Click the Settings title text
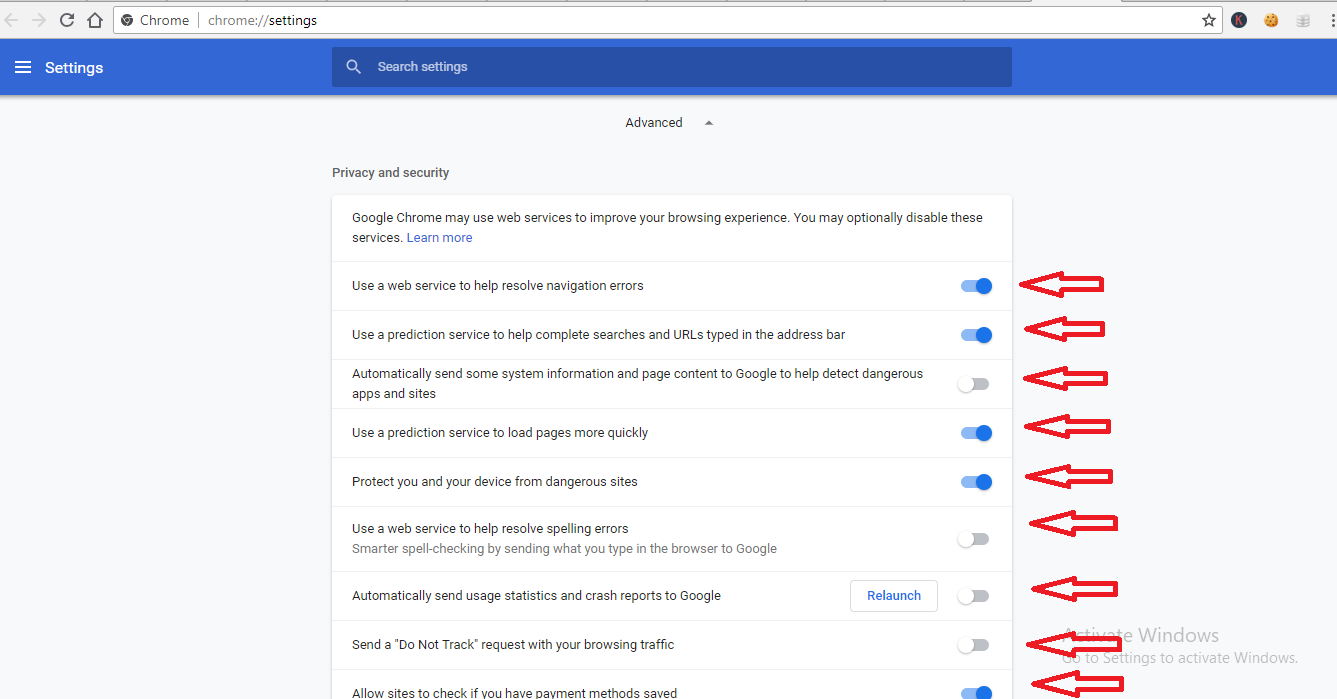The height and width of the screenshot is (699, 1337). (x=74, y=68)
